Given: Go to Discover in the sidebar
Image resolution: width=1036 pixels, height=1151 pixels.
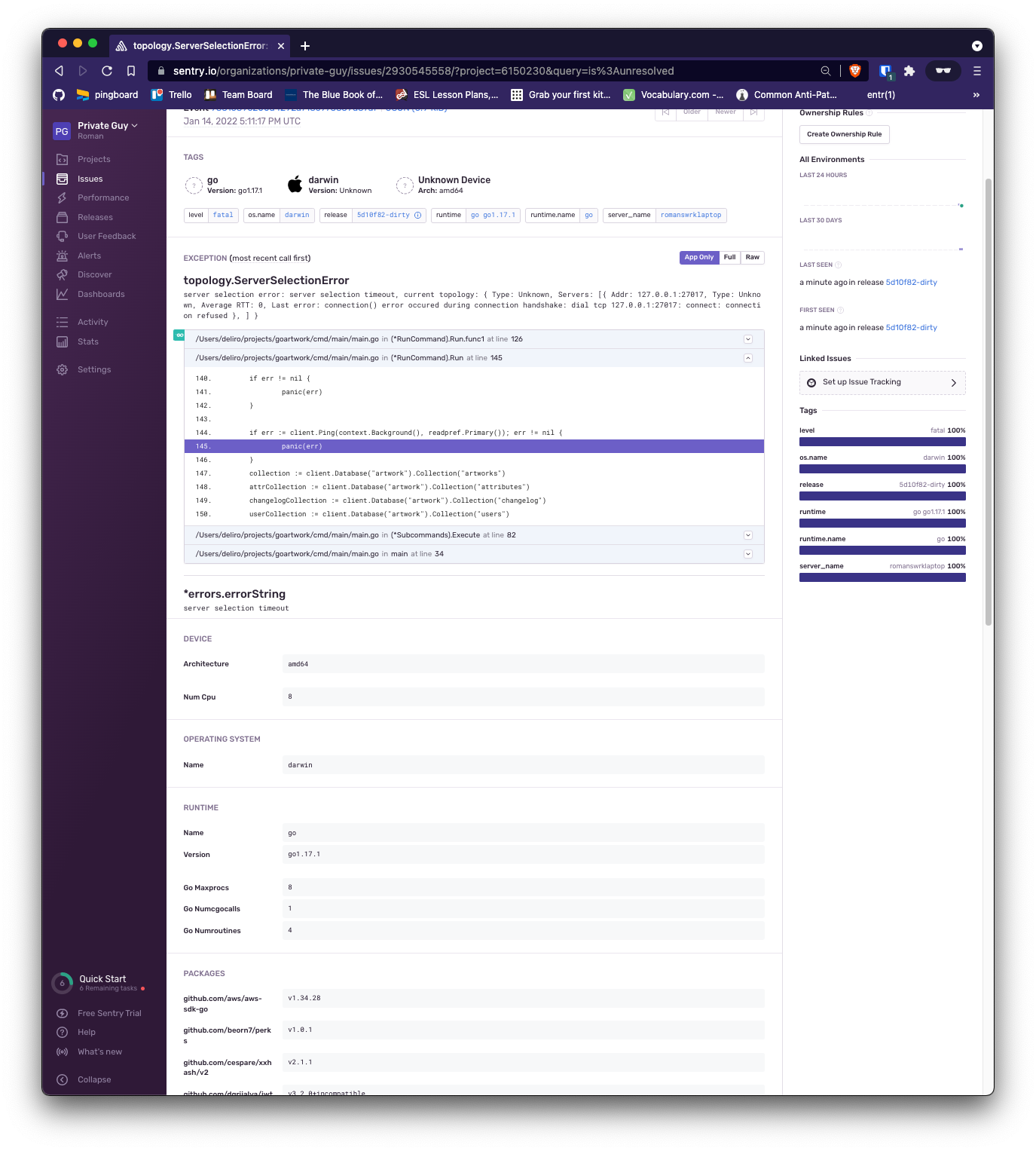Looking at the screenshot, I should 95,274.
